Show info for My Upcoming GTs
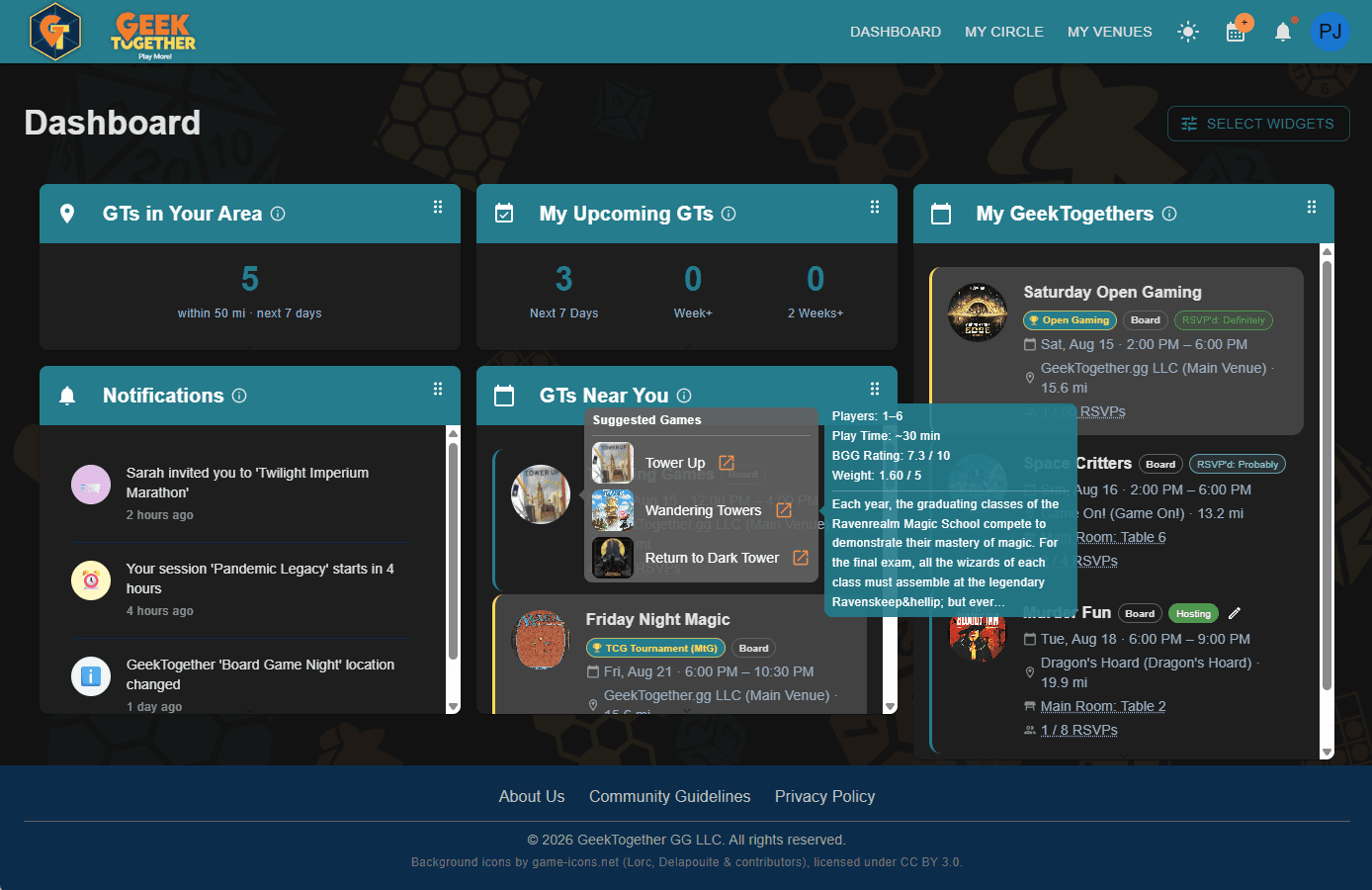Image resolution: width=1372 pixels, height=890 pixels. point(729,214)
